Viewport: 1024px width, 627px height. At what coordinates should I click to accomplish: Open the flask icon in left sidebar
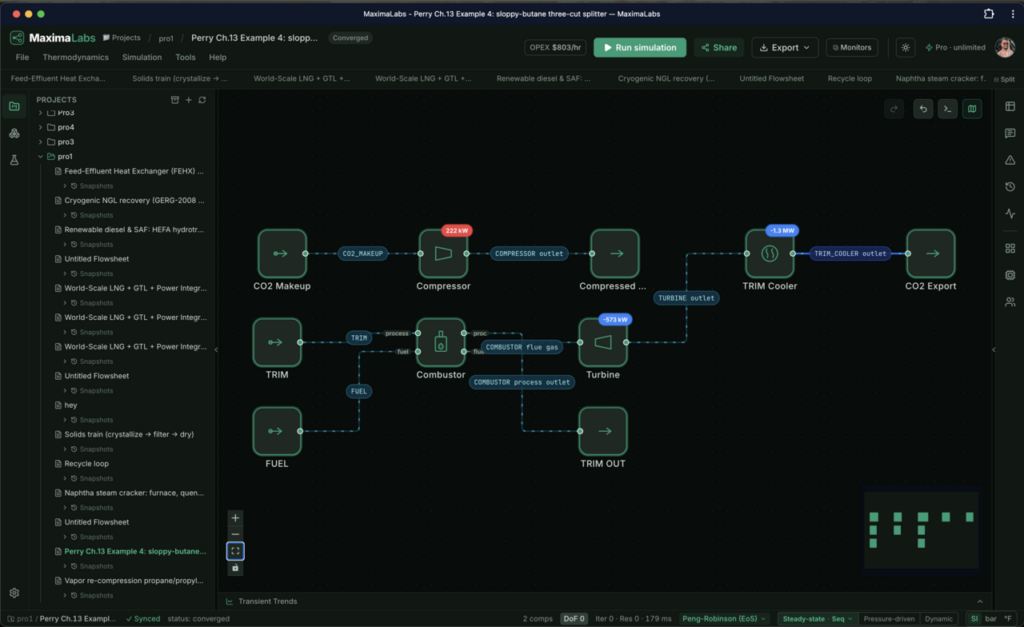[14, 160]
